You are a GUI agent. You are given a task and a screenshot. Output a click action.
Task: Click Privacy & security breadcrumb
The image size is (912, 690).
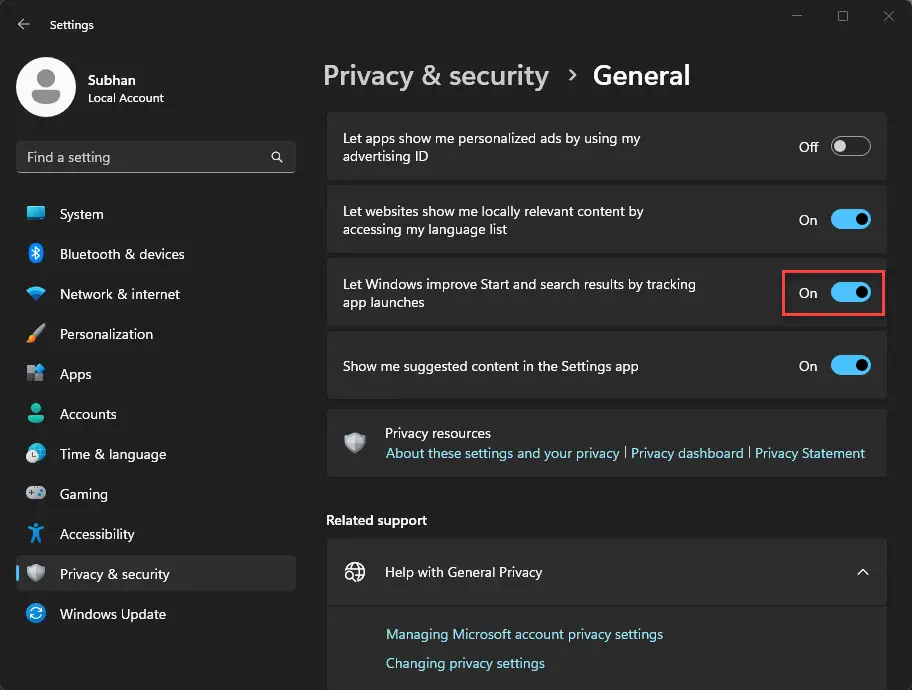click(436, 76)
